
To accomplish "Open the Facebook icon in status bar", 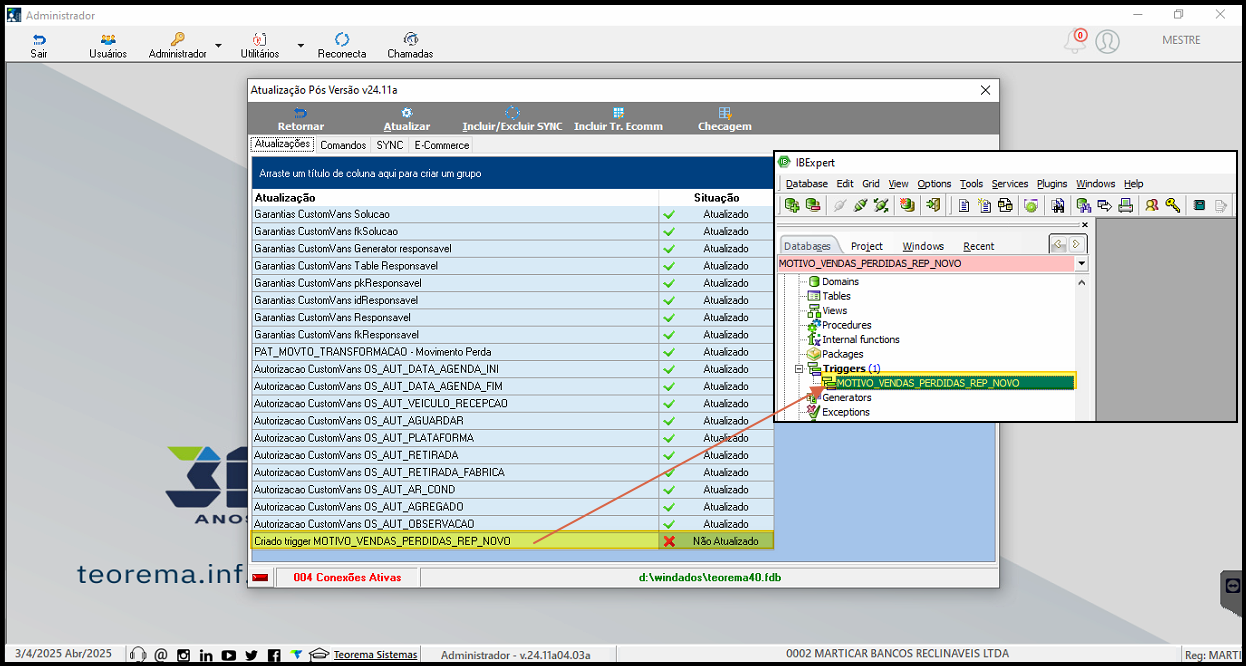I will [275, 655].
